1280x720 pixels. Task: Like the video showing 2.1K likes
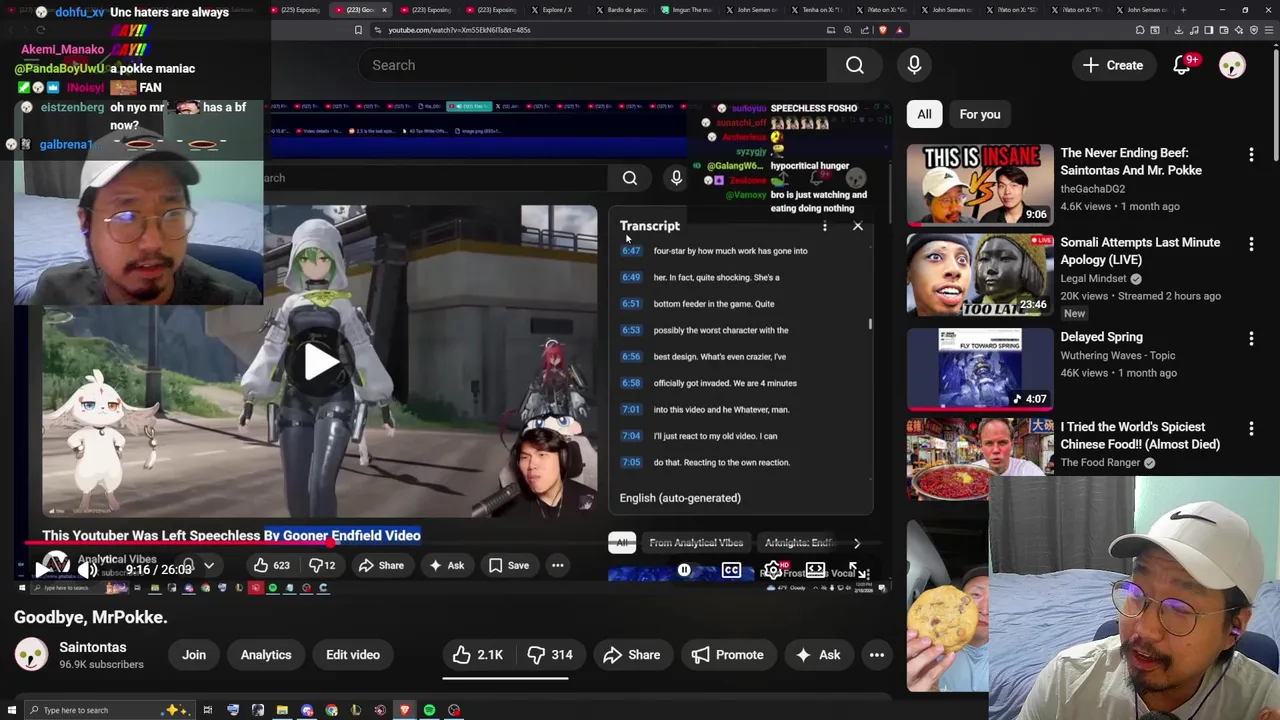click(x=478, y=655)
